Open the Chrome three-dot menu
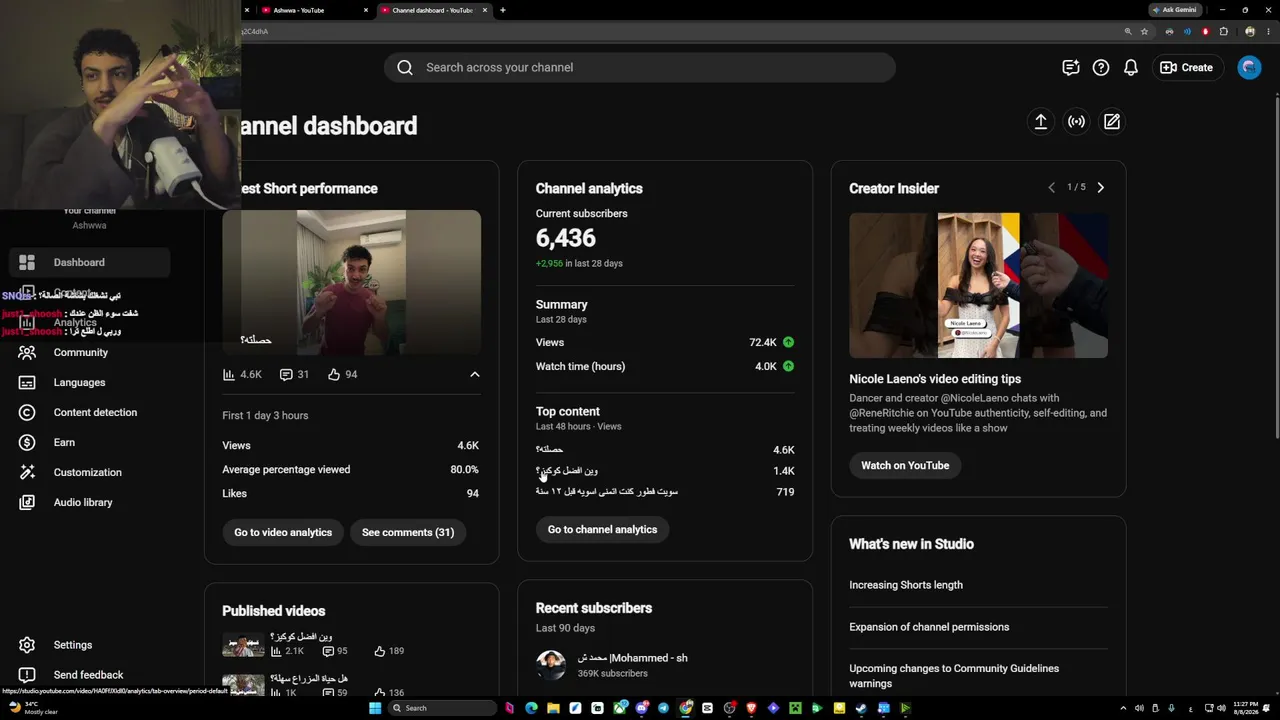The height and width of the screenshot is (720, 1280). click(x=1267, y=31)
